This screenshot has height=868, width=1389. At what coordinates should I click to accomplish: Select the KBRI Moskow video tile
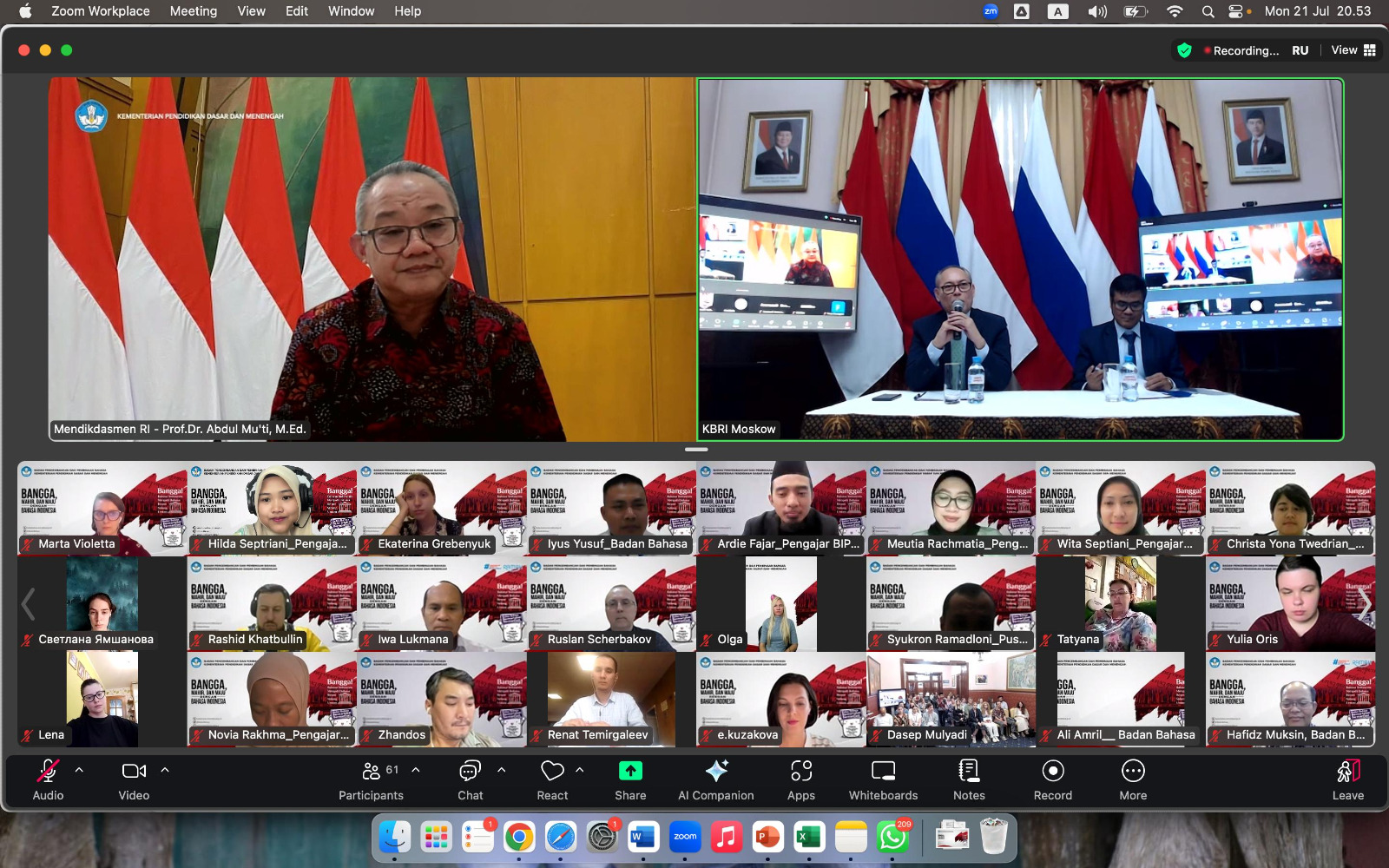tap(1020, 260)
